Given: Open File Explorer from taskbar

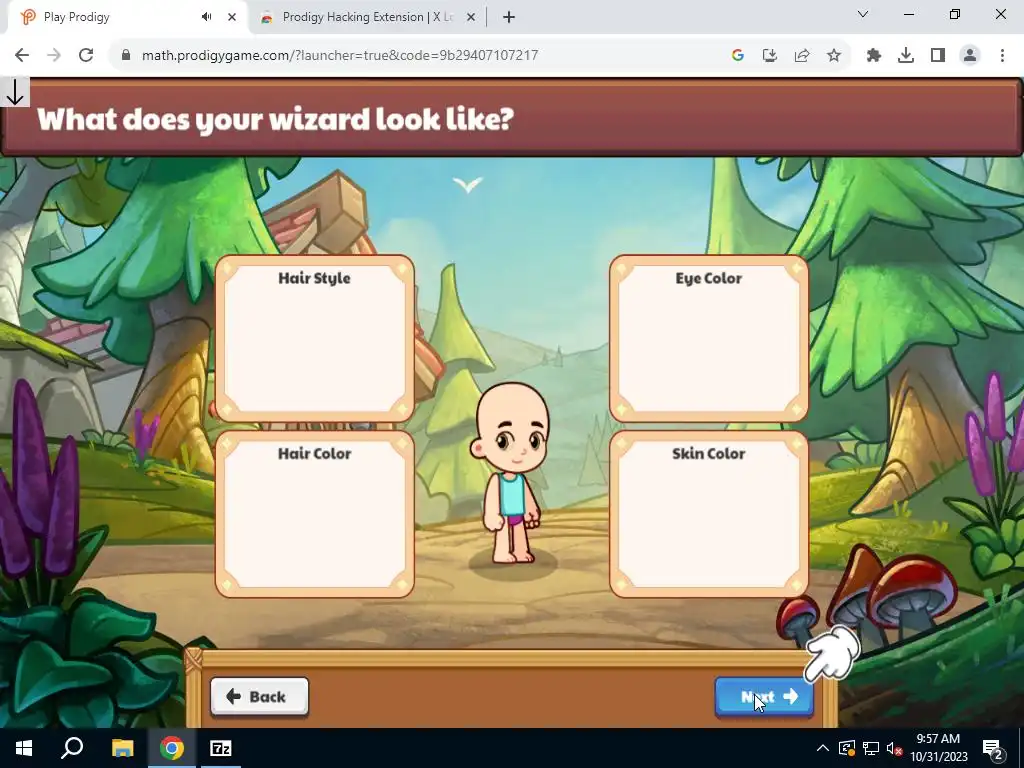Looking at the screenshot, I should 122,748.
